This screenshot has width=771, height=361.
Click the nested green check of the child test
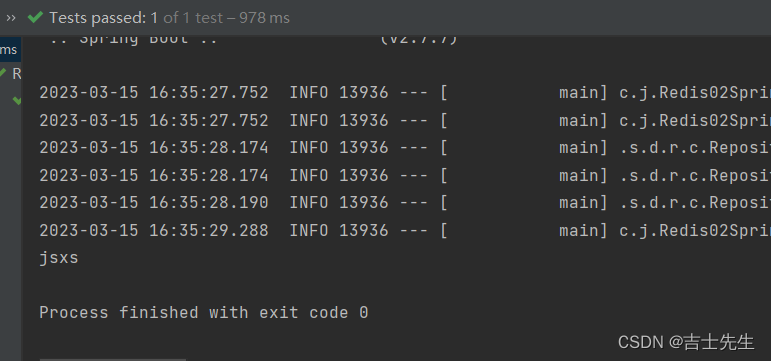point(17,101)
